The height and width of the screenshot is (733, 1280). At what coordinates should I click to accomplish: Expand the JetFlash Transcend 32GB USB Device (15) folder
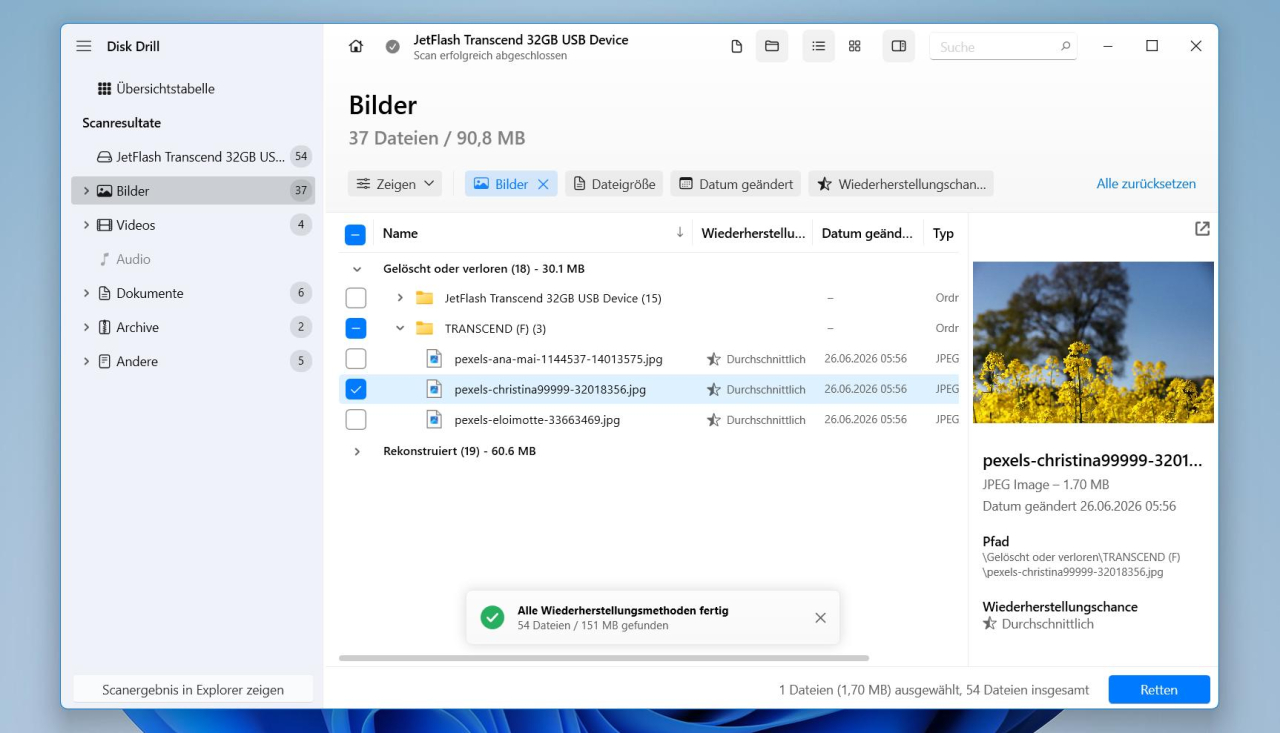click(400, 298)
